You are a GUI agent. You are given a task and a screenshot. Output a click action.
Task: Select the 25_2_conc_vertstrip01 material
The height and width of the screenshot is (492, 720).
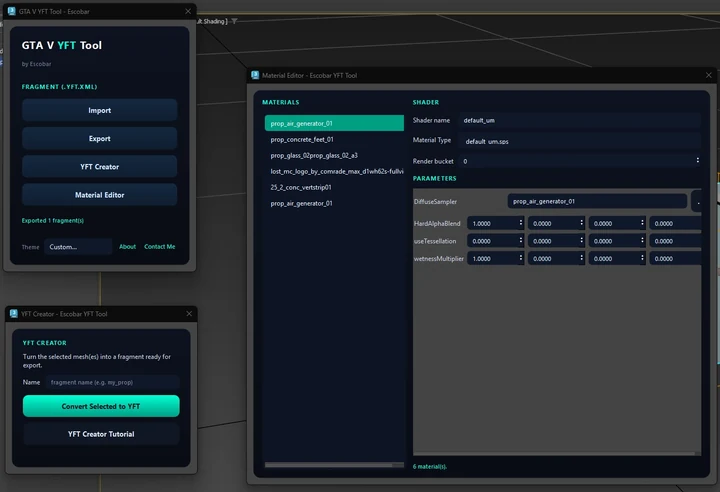pos(334,187)
